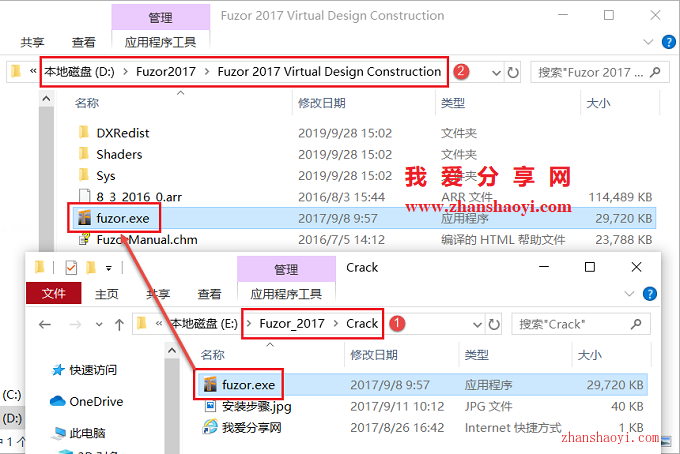Sort by 名称 column in the Fuzor 2017 window
This screenshot has width=680, height=454.
tap(87, 103)
